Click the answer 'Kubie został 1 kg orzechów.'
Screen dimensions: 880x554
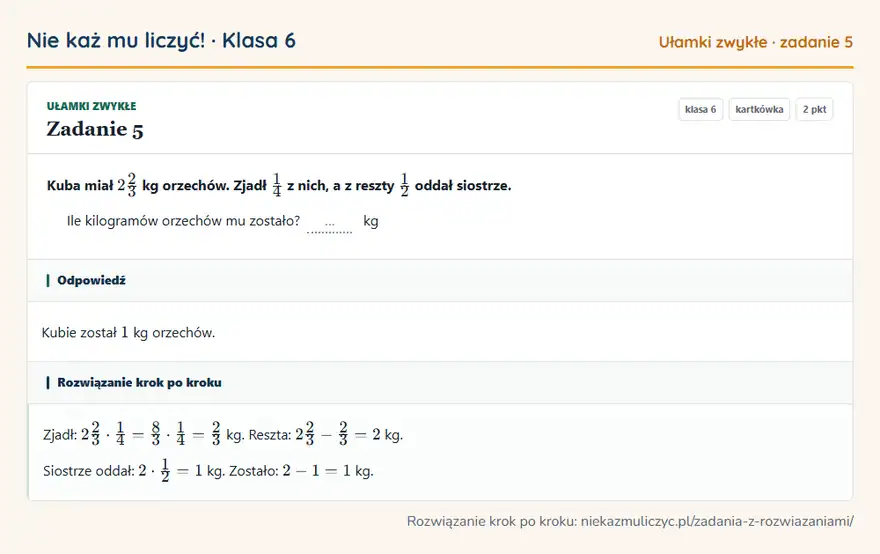tap(129, 333)
